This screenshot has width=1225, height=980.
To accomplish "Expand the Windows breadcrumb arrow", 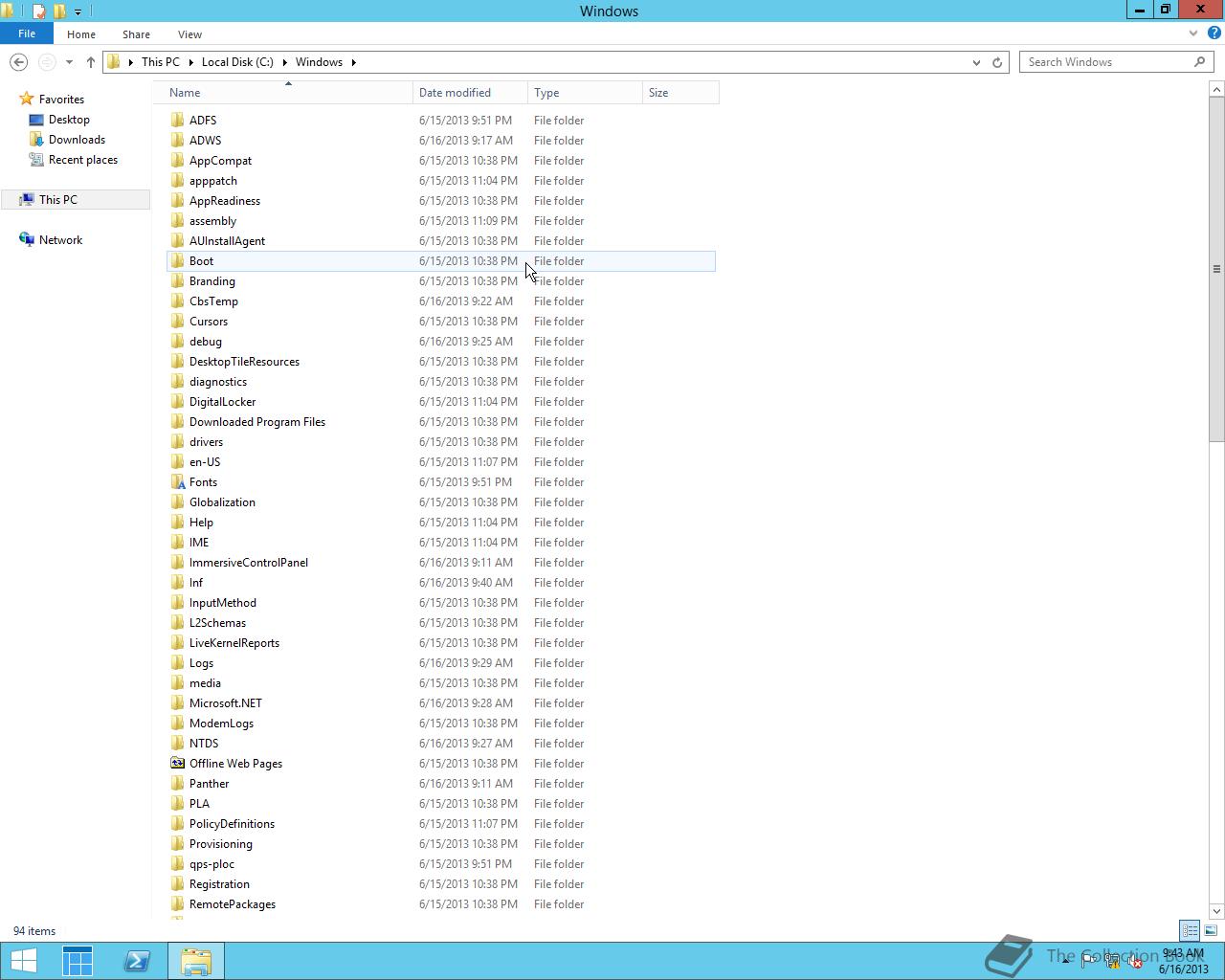I will (353, 62).
